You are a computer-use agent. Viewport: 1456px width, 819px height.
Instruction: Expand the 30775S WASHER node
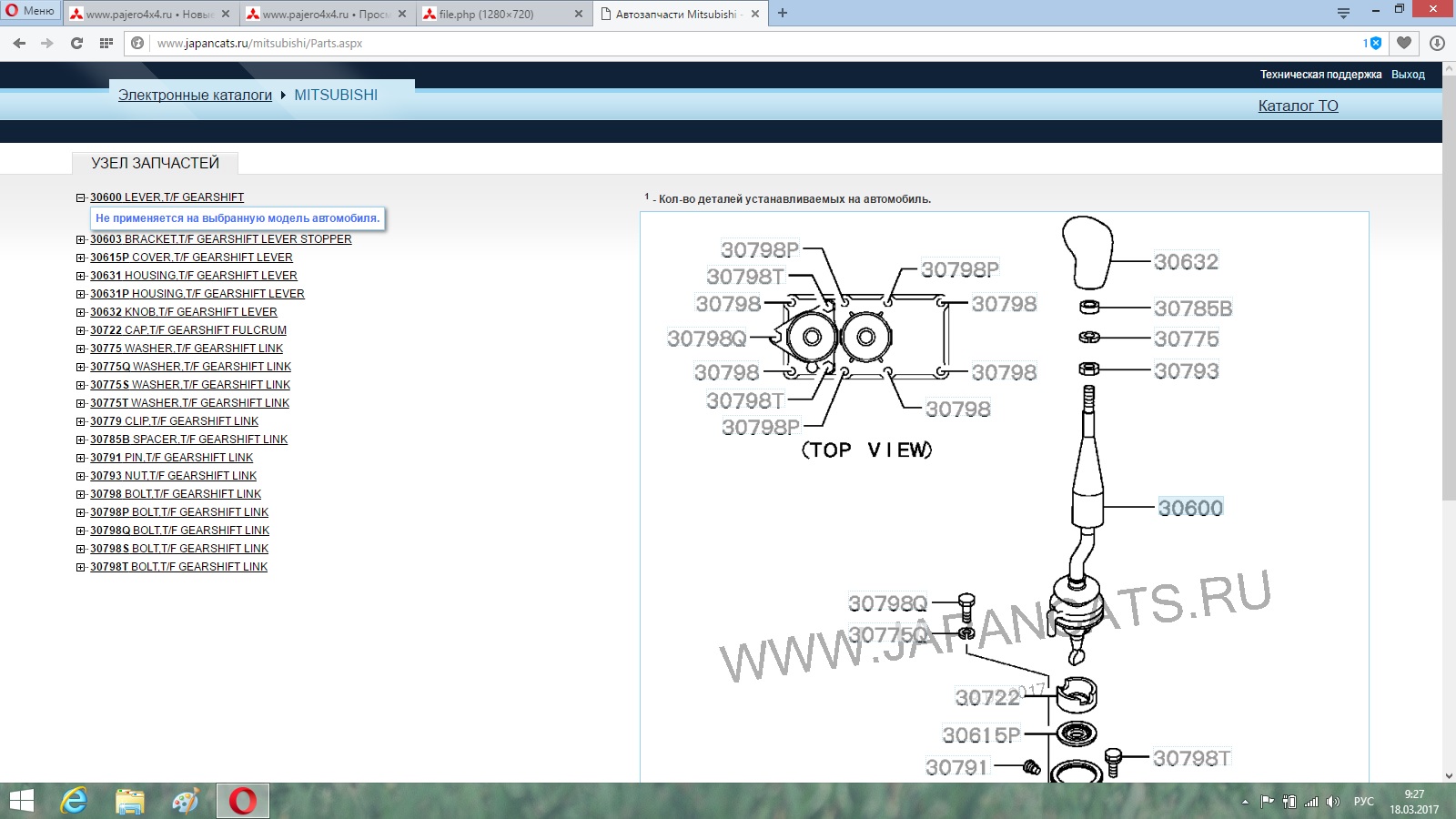(81, 385)
